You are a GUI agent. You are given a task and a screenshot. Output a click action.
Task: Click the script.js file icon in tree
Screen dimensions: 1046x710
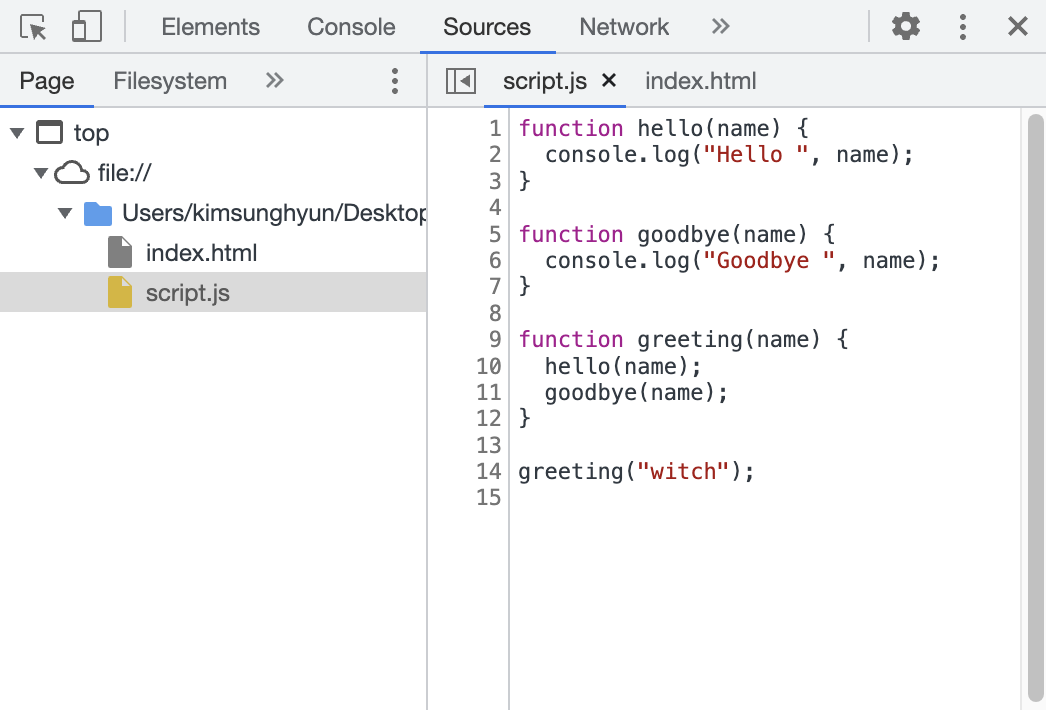[117, 292]
